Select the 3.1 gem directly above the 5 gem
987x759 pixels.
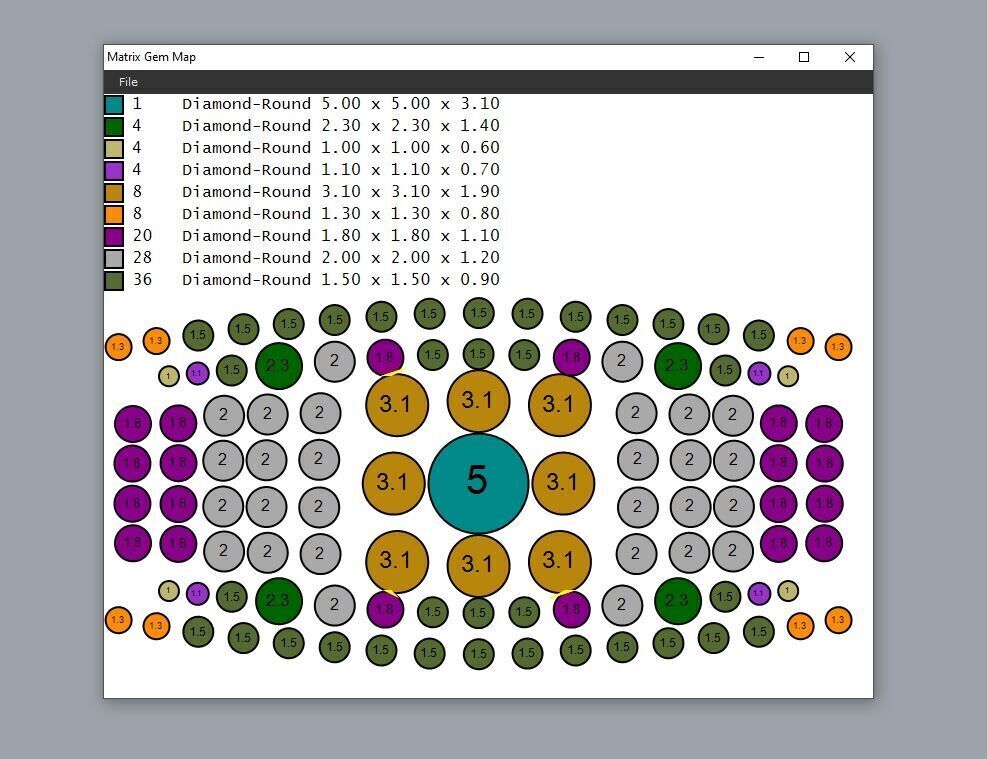coord(478,401)
